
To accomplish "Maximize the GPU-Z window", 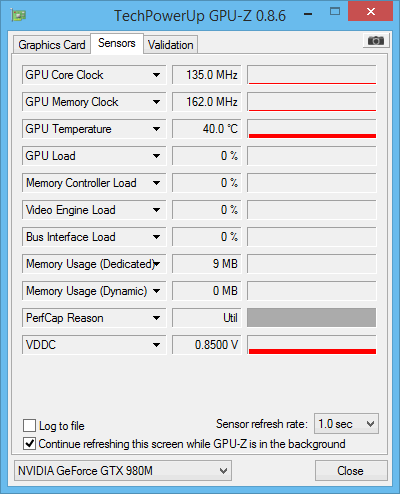I will 335,12.
